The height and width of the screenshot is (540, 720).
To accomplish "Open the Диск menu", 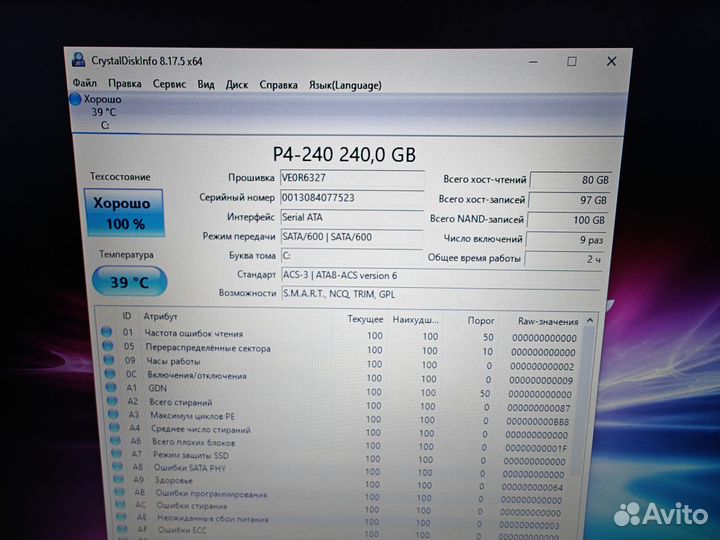I will coord(236,85).
